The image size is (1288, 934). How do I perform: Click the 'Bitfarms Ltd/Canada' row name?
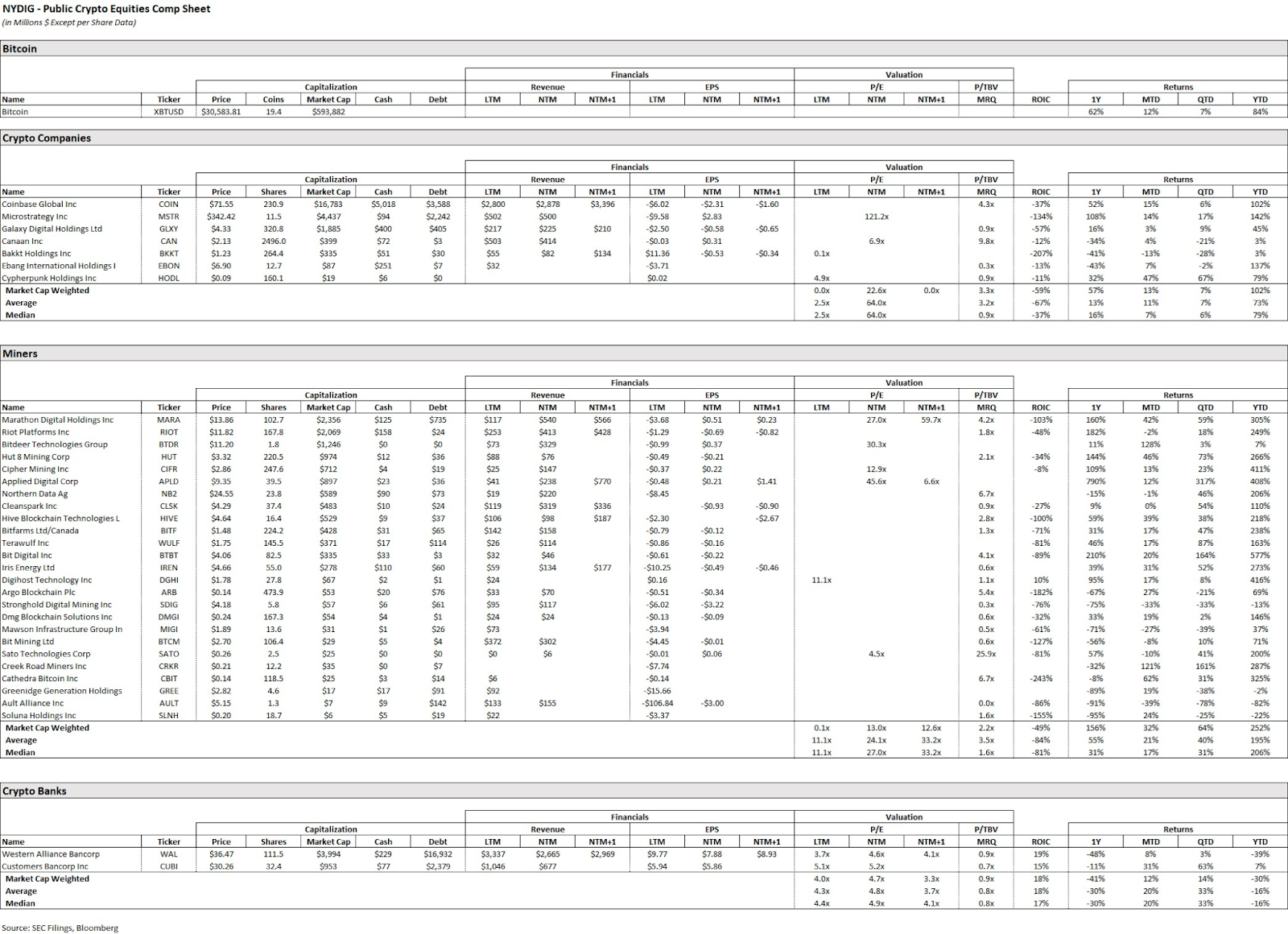[40, 531]
